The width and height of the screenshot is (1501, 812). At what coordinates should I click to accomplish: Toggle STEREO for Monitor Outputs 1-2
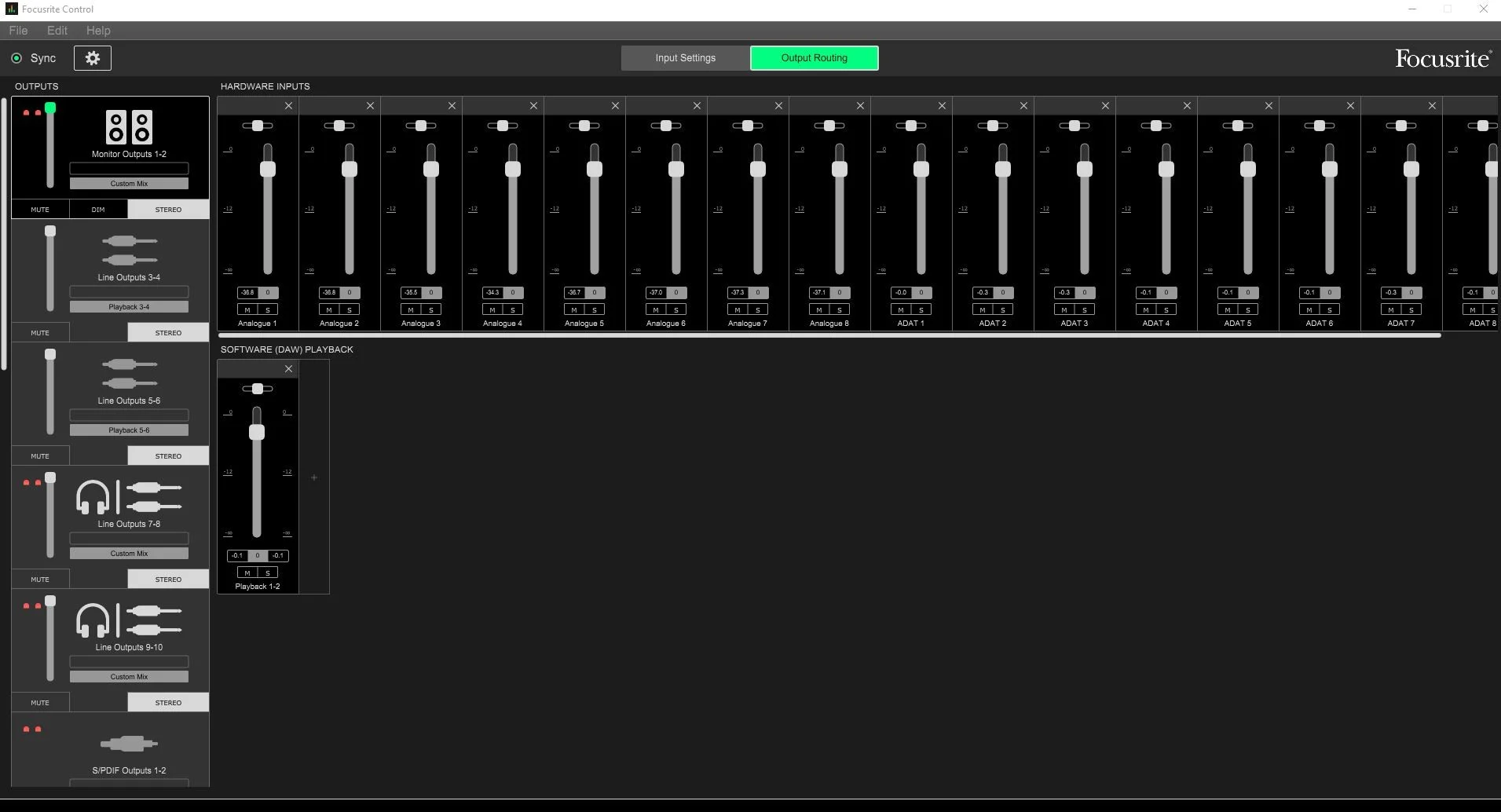coord(168,210)
